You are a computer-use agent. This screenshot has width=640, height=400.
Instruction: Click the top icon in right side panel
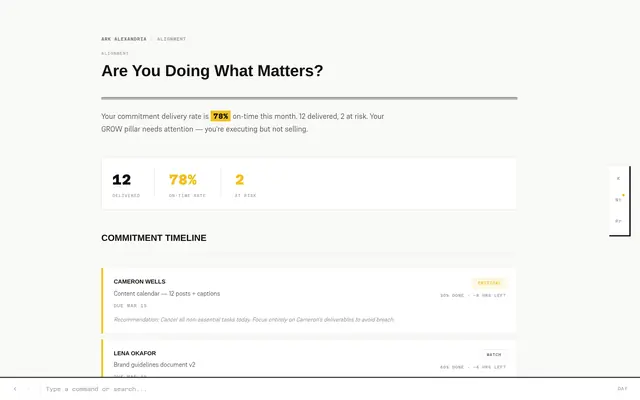point(618,178)
